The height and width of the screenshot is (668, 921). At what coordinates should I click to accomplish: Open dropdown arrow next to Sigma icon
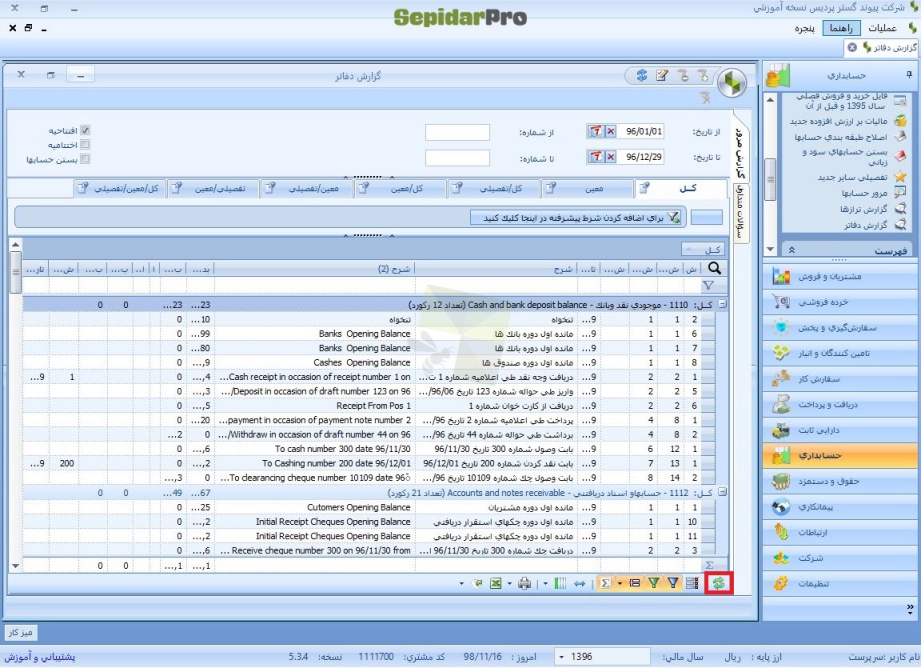pyautogui.click(x=620, y=583)
